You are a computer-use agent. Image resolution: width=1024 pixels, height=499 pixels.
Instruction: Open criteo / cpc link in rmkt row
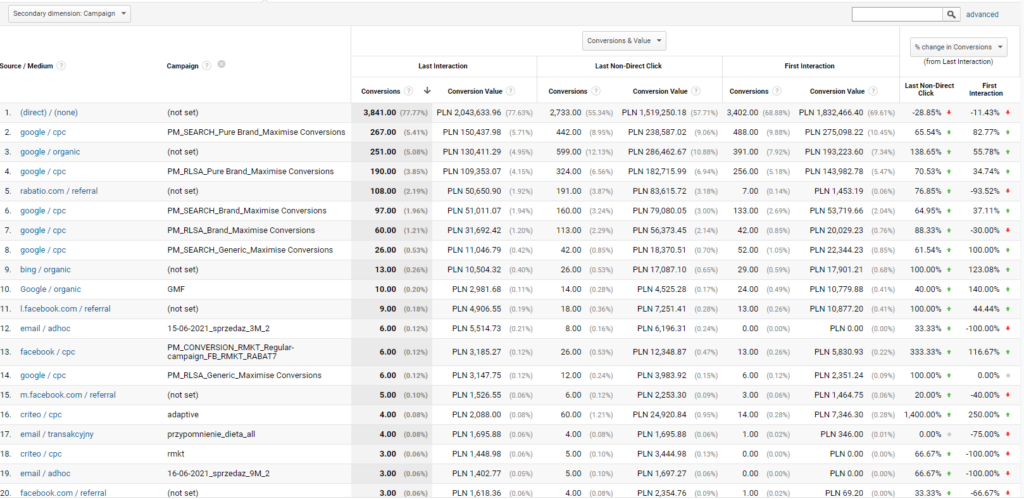pyautogui.click(x=40, y=453)
